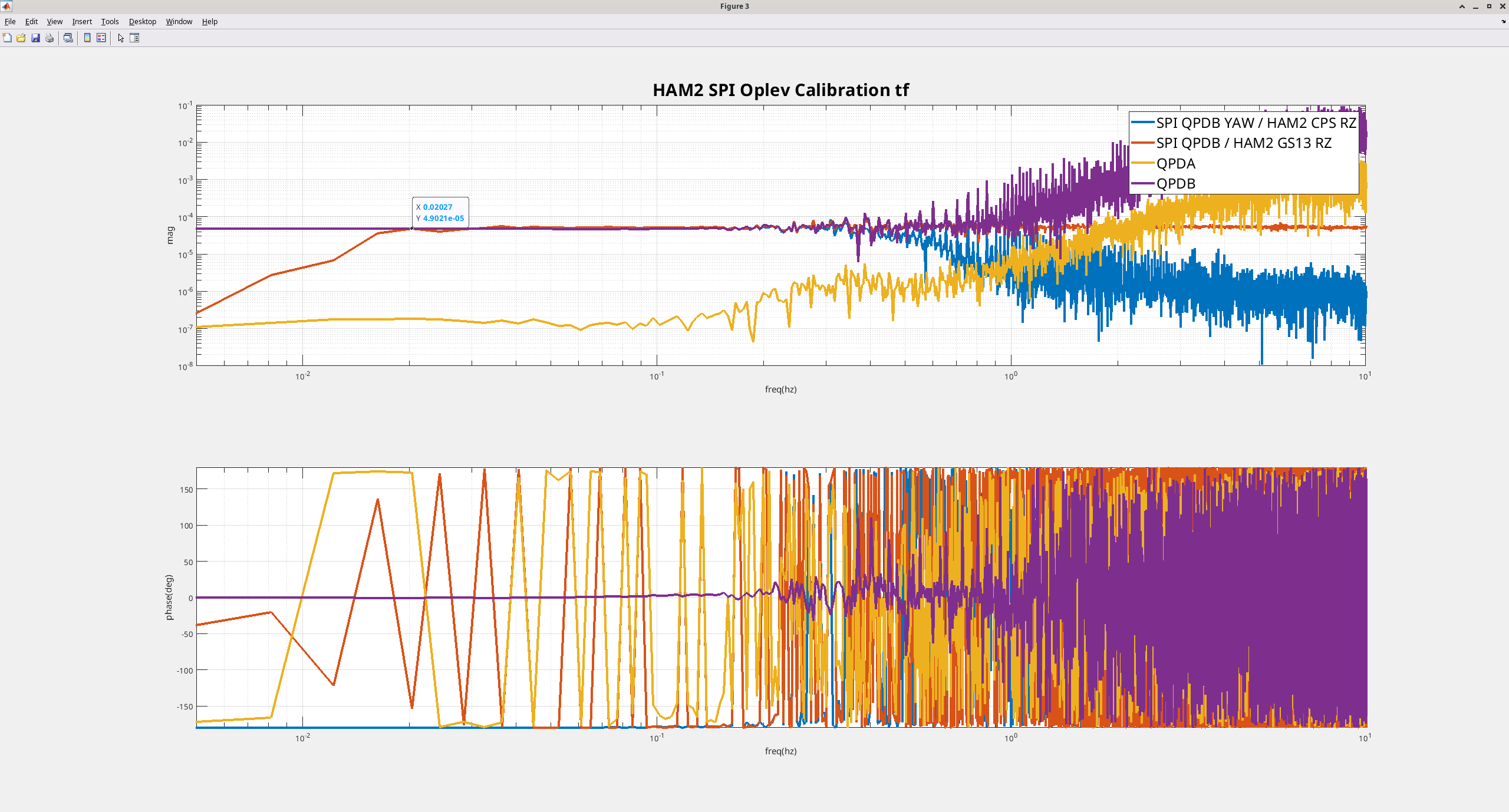Open the Tools menu
The image size is (1509, 812).
[110, 21]
